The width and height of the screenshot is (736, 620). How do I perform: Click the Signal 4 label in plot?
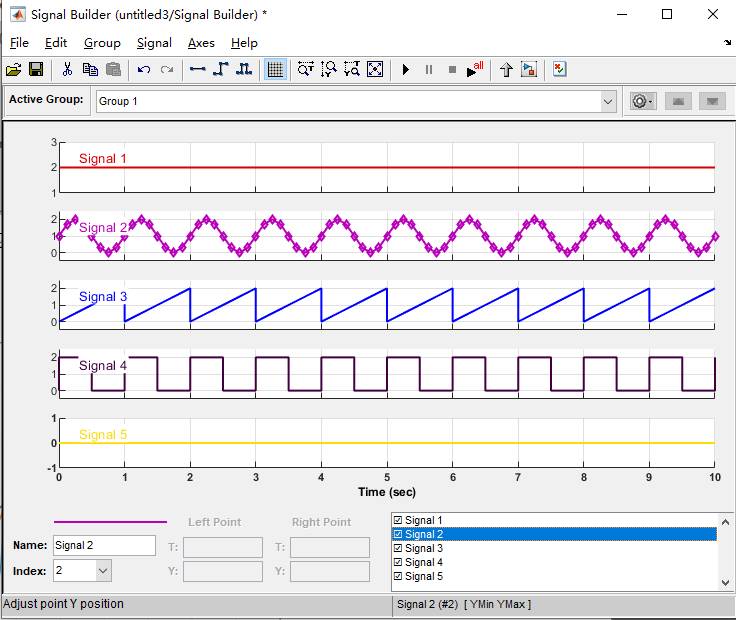click(x=103, y=366)
